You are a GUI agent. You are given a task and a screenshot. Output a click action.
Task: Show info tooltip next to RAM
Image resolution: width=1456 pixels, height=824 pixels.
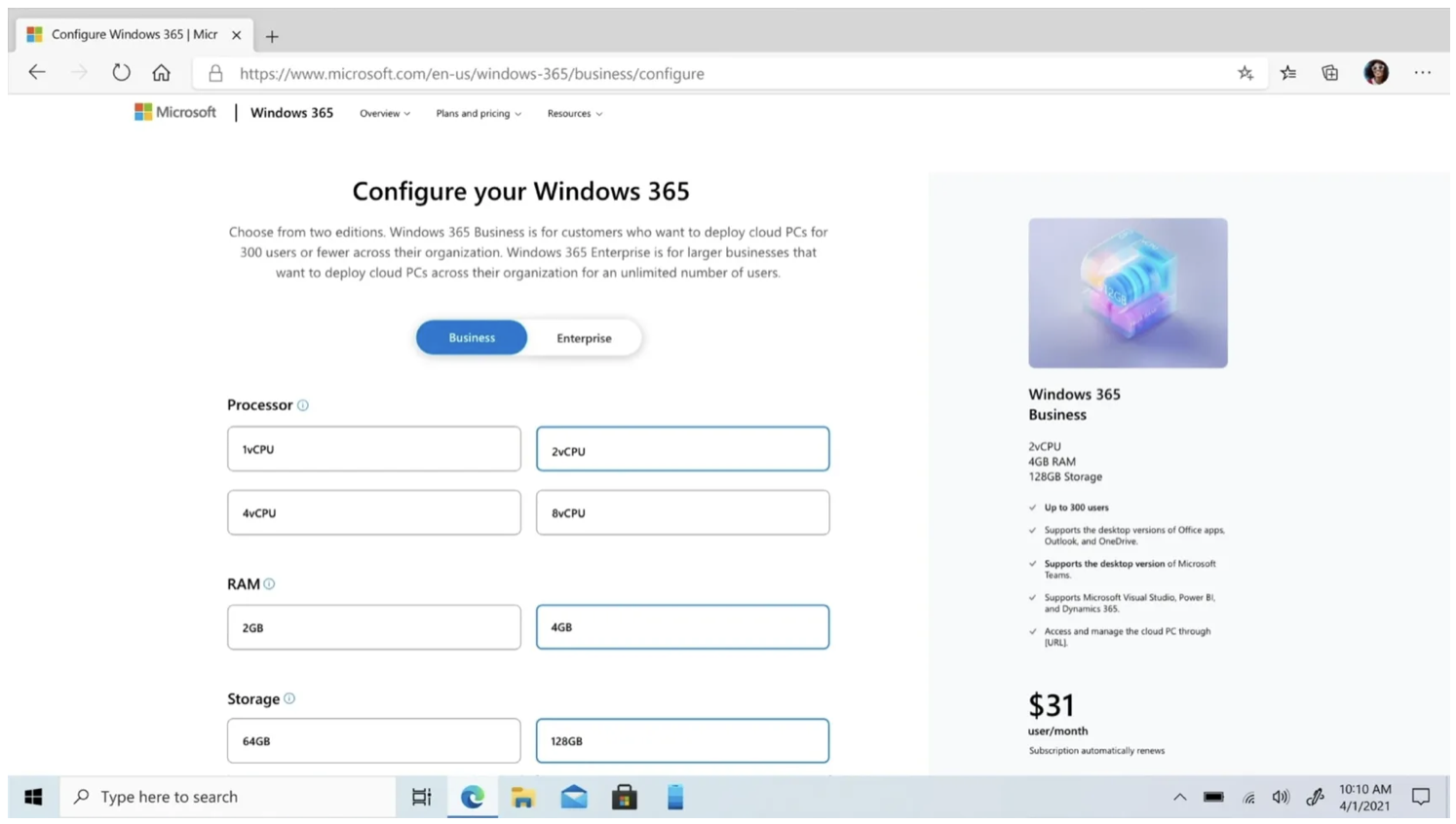269,584
